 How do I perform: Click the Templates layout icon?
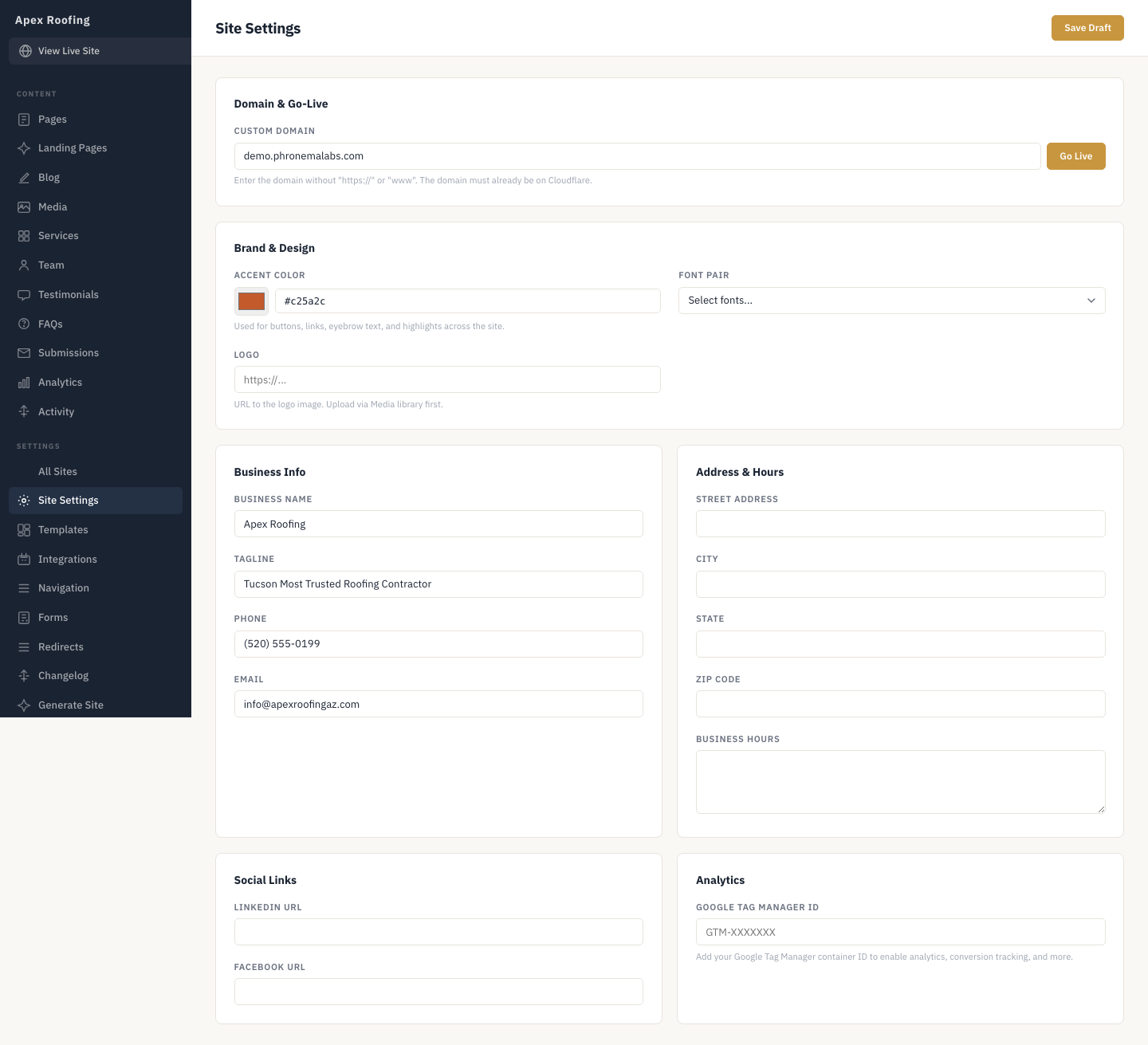[x=24, y=530]
